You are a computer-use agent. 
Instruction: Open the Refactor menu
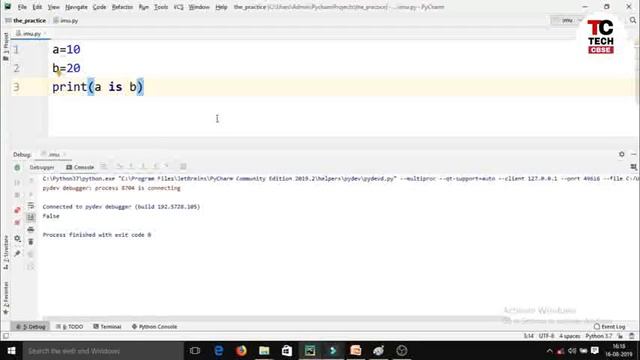pos(122,7)
